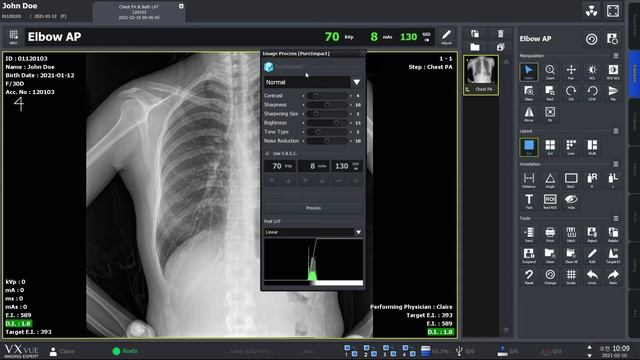
Task: Click the Adjust pencil button
Action: [x=447, y=37]
